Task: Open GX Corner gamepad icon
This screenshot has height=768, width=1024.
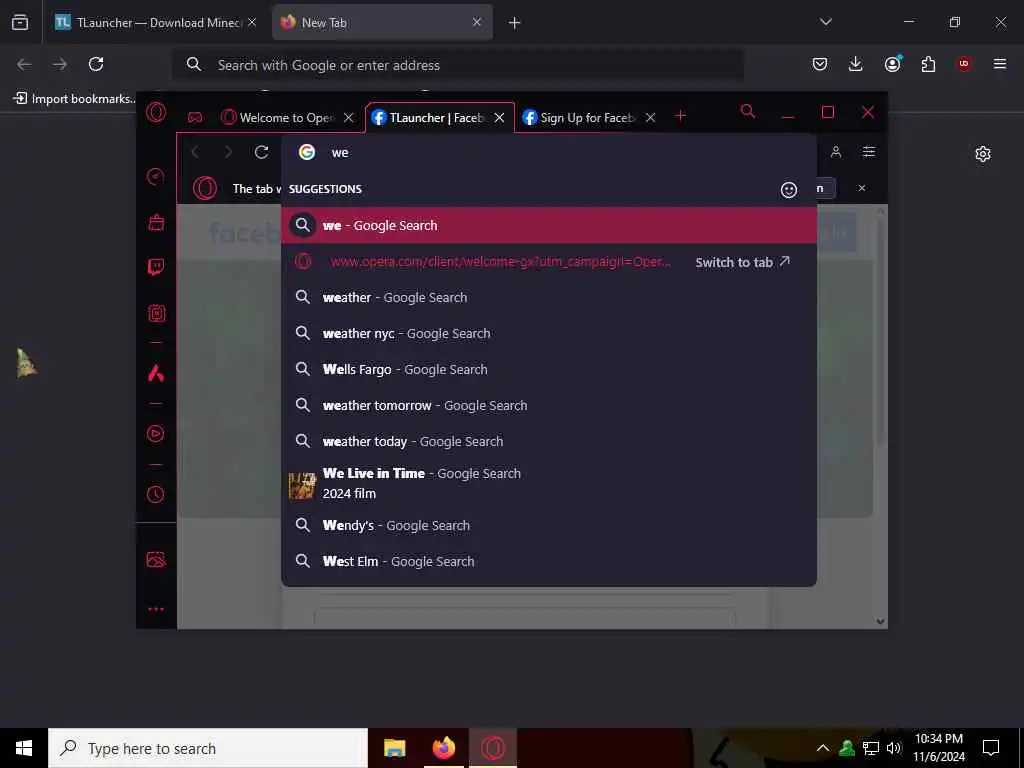Action: (x=195, y=118)
